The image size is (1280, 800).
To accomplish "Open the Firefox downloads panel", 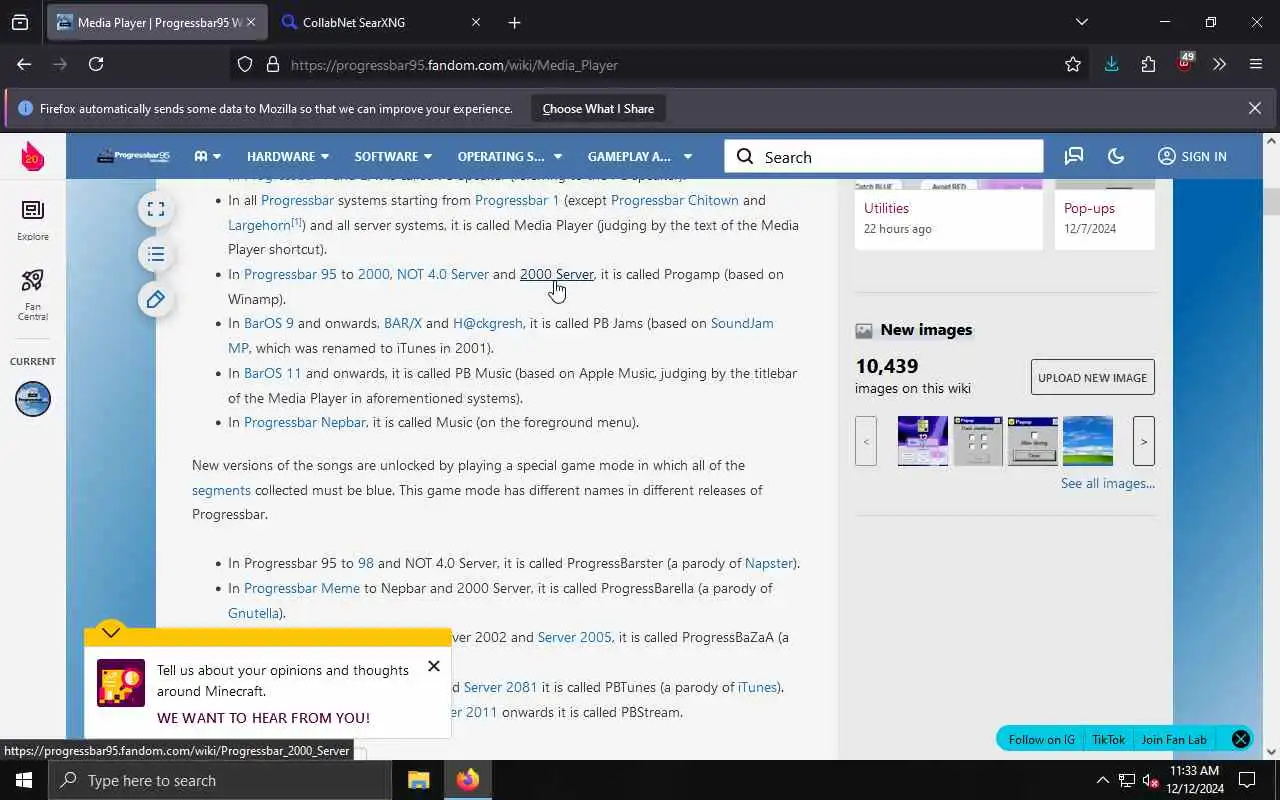I will [x=1111, y=64].
